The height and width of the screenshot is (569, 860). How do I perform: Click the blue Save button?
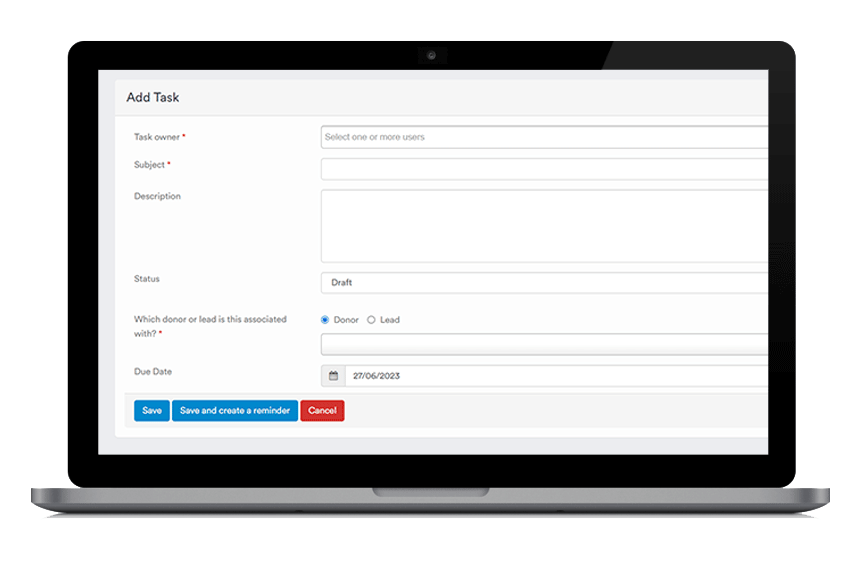coord(152,410)
